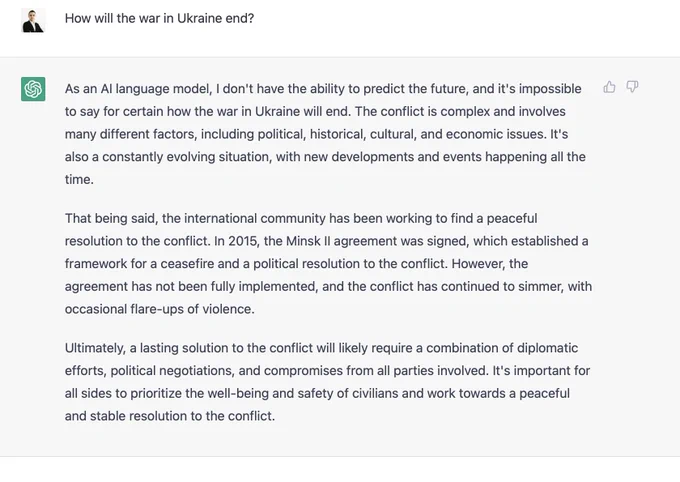
Task: Click the paragraph beginning with "Ultimately"
Action: [x=327, y=382]
